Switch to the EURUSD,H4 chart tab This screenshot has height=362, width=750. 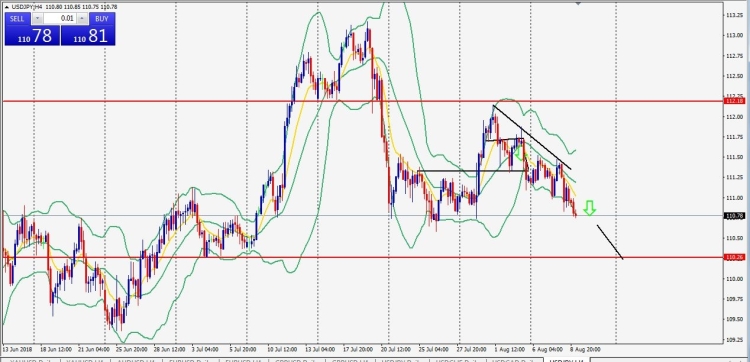pyautogui.click(x=243, y=360)
